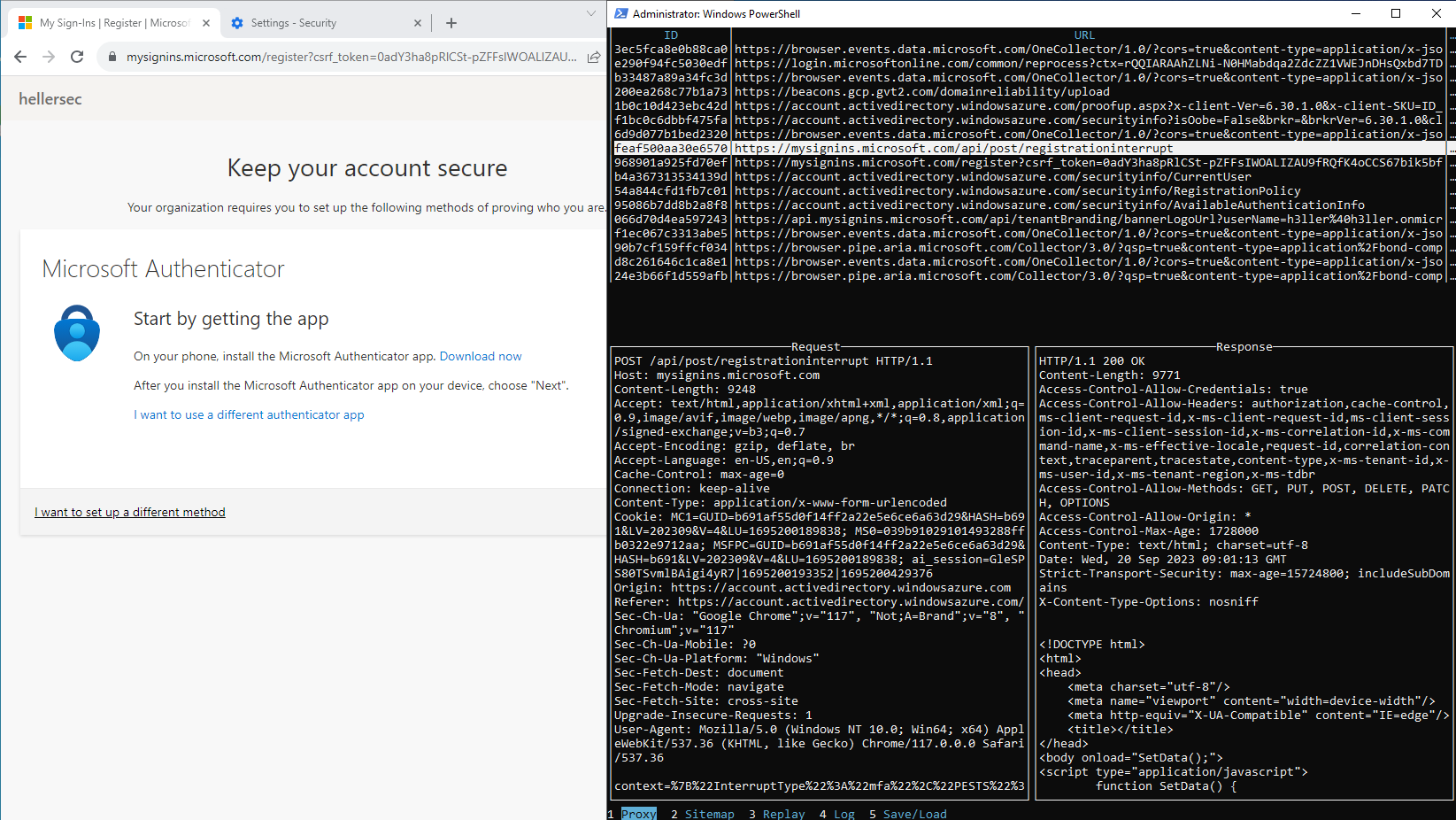Select request row 066d70d4ea597243

click(x=1030, y=220)
